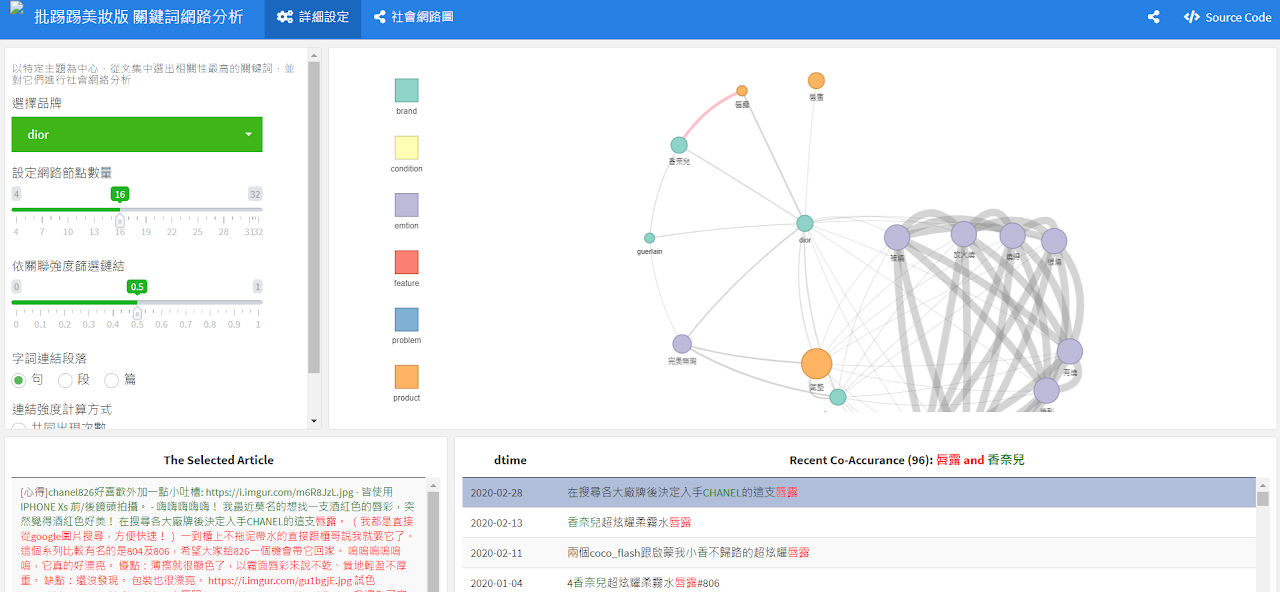
Task: Click the selected article scrollbar
Action: (x=432, y=540)
